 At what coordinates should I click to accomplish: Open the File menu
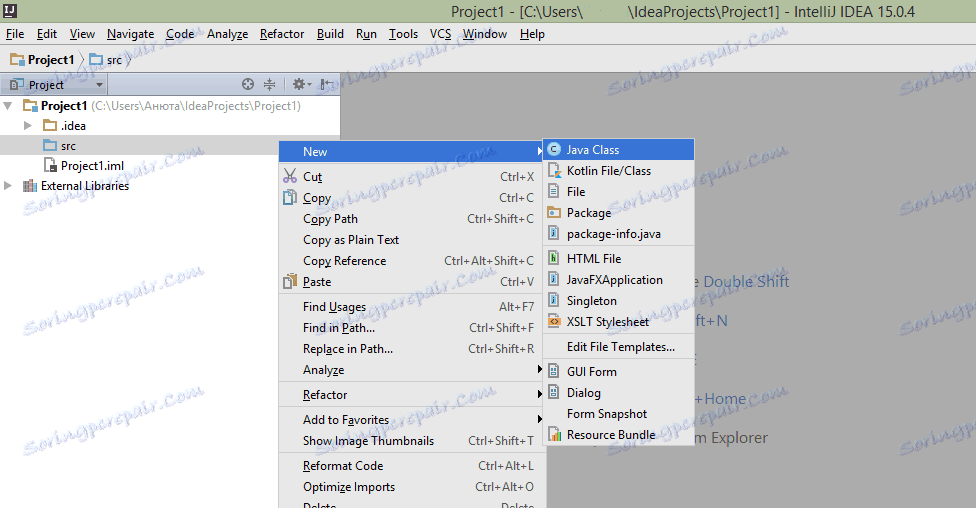[15, 34]
